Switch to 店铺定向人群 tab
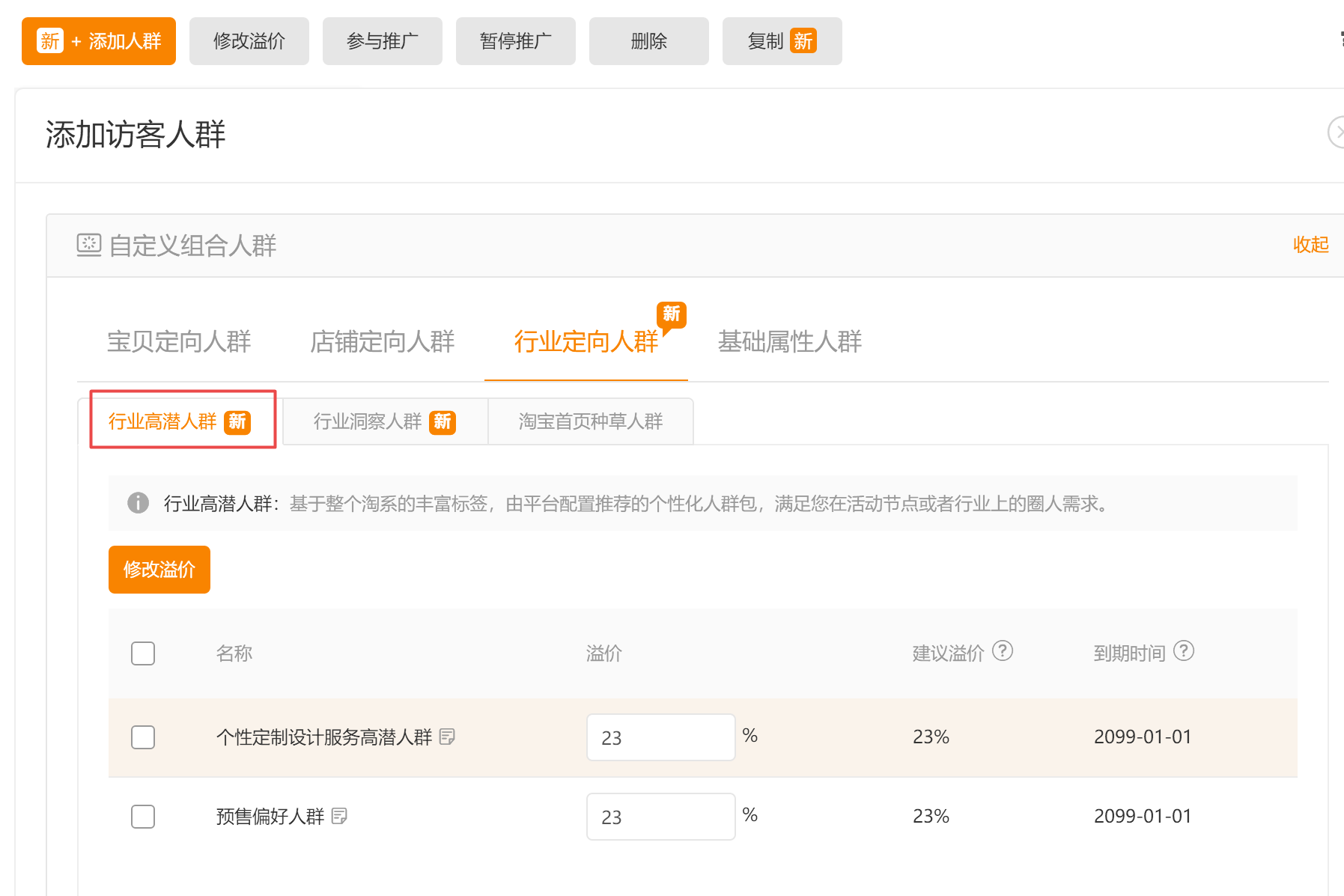 click(x=383, y=341)
